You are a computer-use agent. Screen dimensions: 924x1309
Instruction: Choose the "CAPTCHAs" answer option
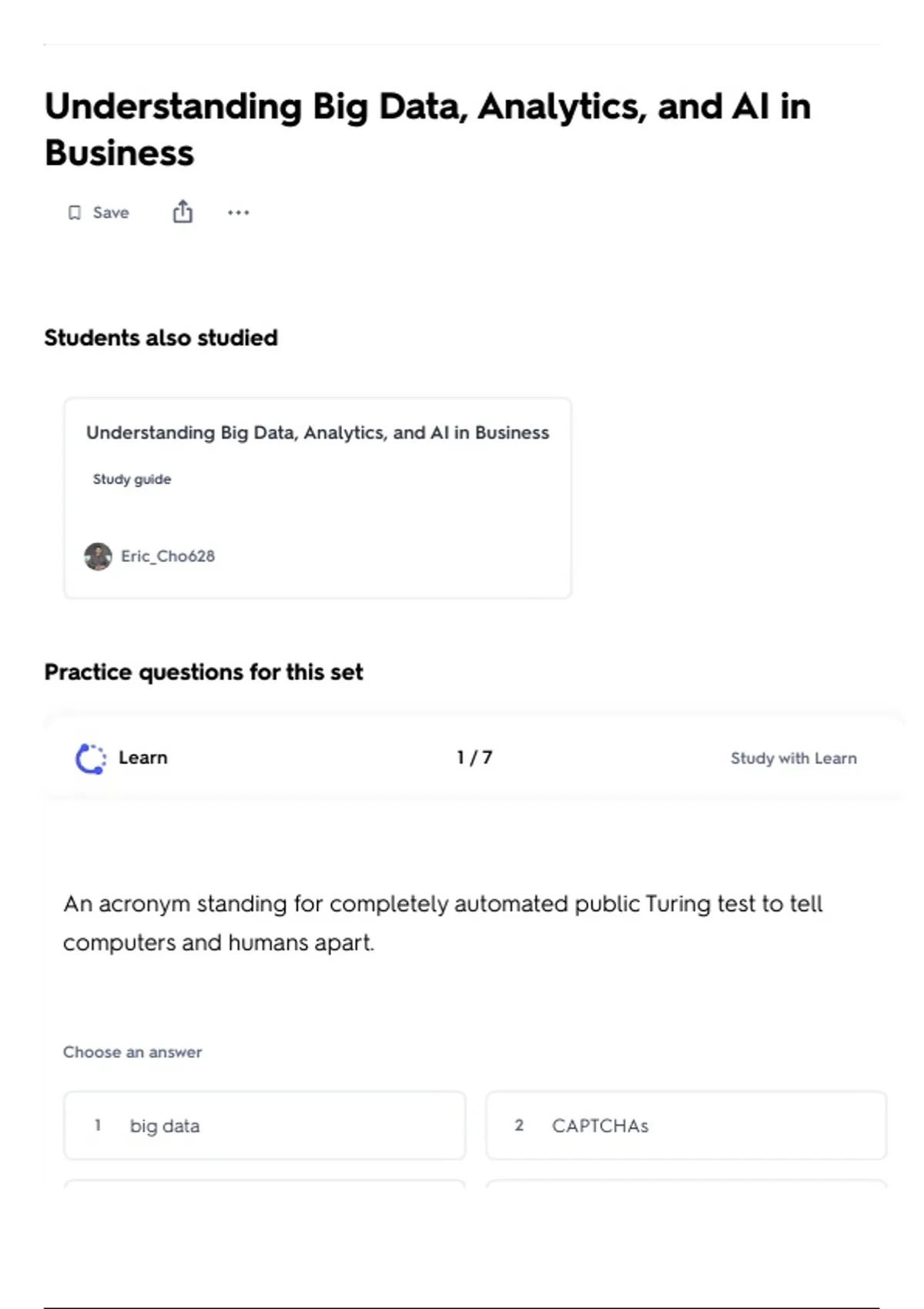685,1125
